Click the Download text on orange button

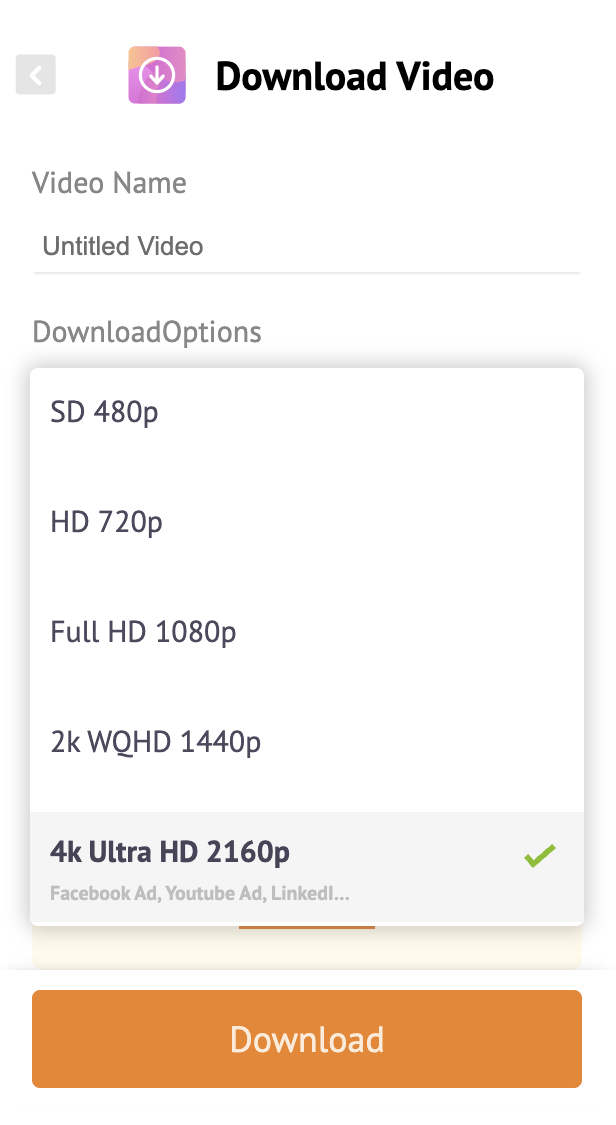[307, 1039]
